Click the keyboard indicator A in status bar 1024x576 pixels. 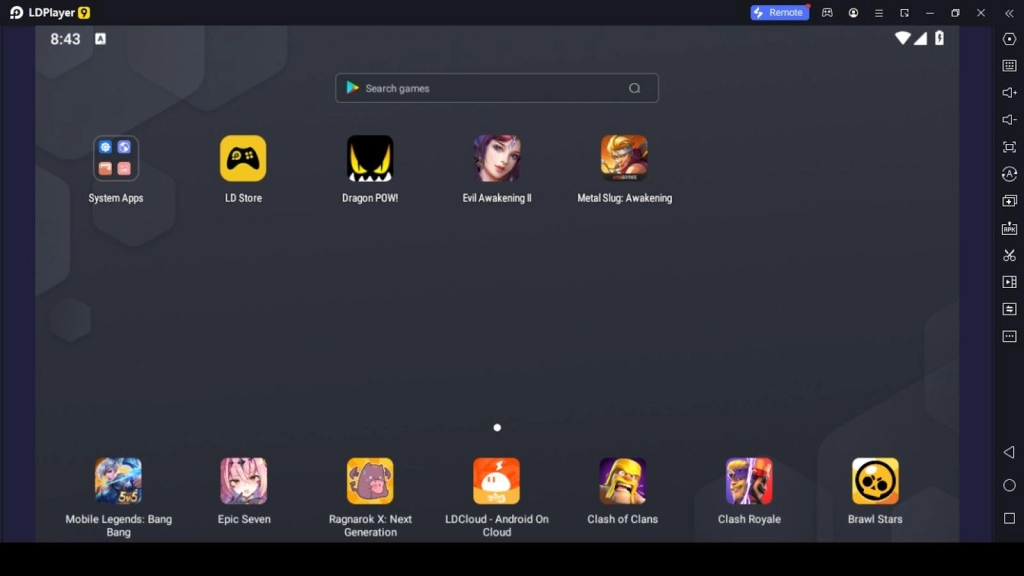(x=100, y=39)
